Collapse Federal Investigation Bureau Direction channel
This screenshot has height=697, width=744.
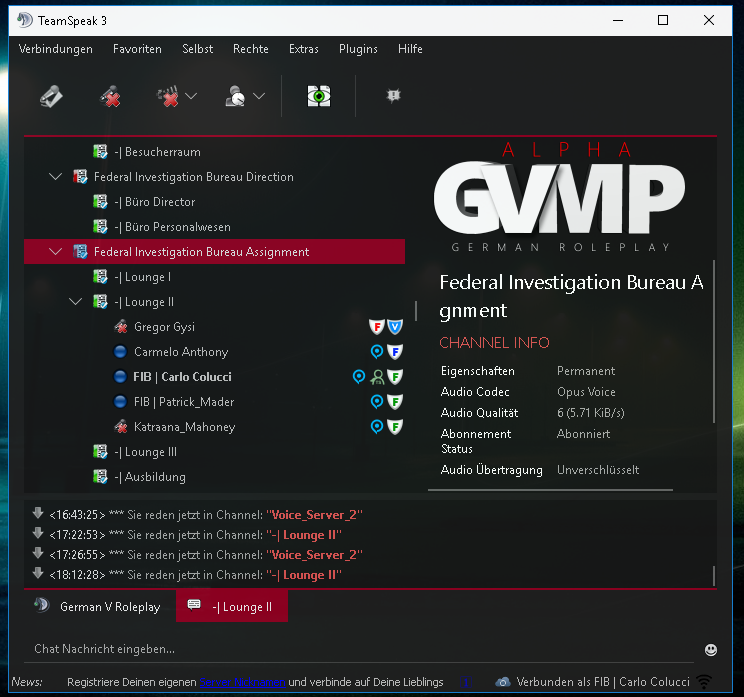click(x=56, y=177)
